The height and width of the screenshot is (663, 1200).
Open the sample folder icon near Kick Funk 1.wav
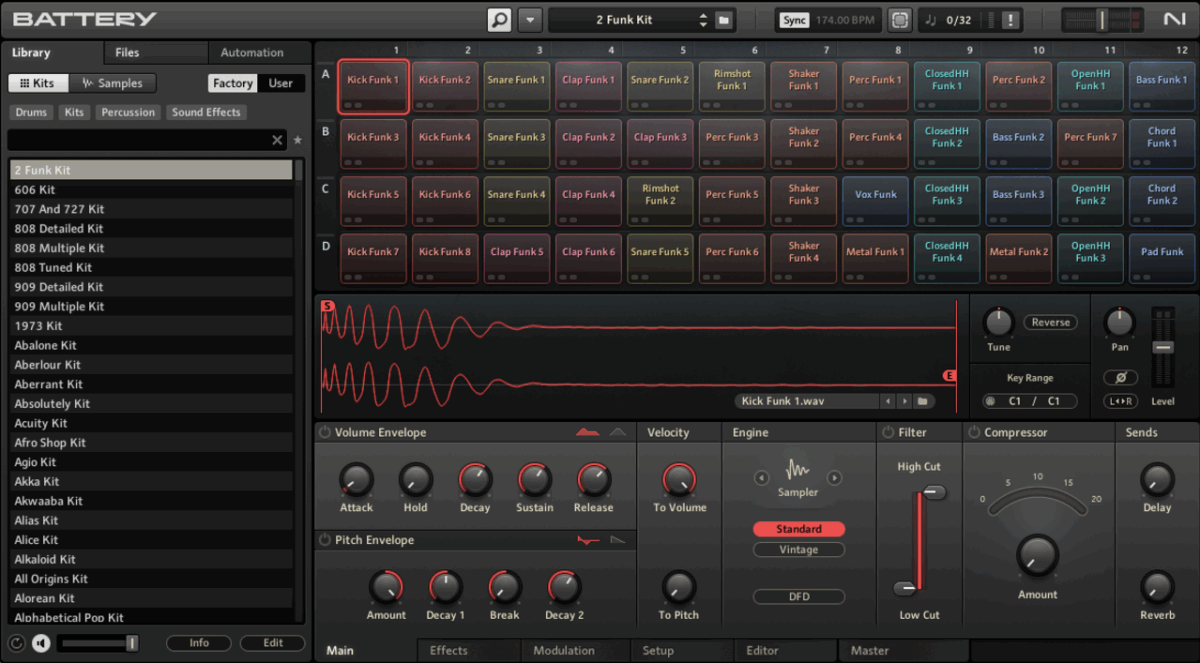(922, 401)
